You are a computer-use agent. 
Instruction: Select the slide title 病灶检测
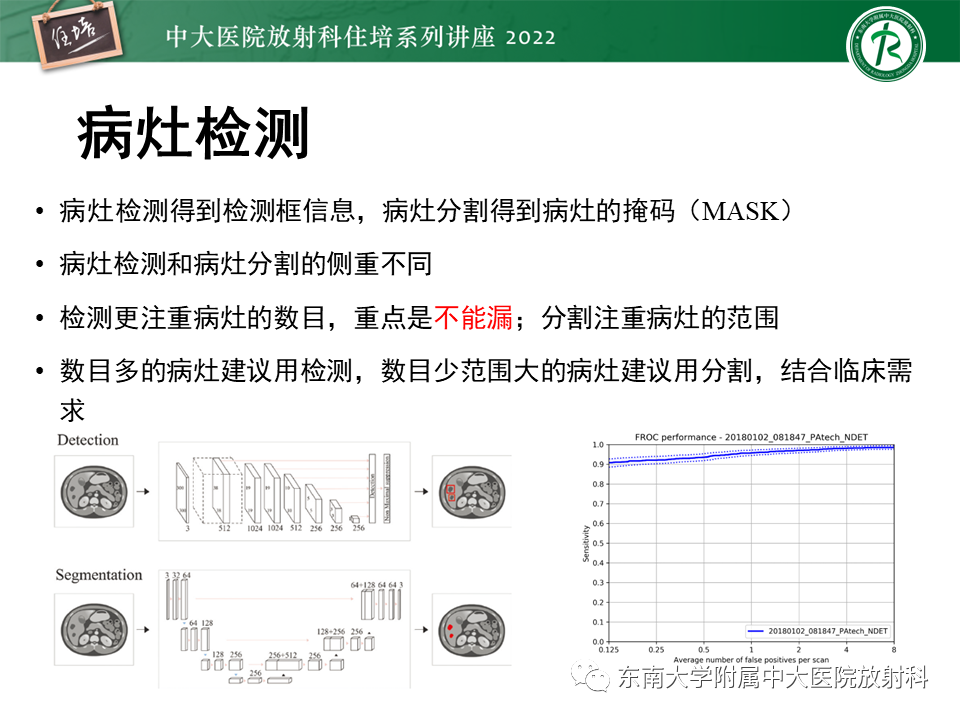pos(193,135)
